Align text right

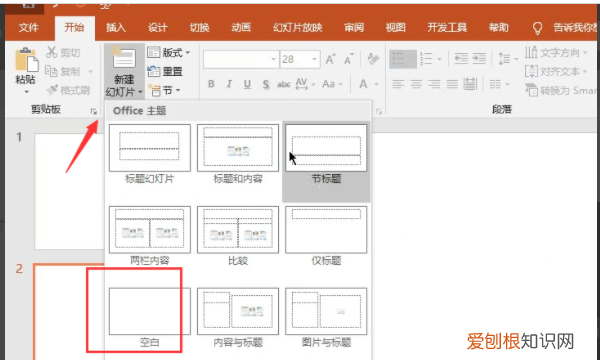pyautogui.click(x=434, y=84)
